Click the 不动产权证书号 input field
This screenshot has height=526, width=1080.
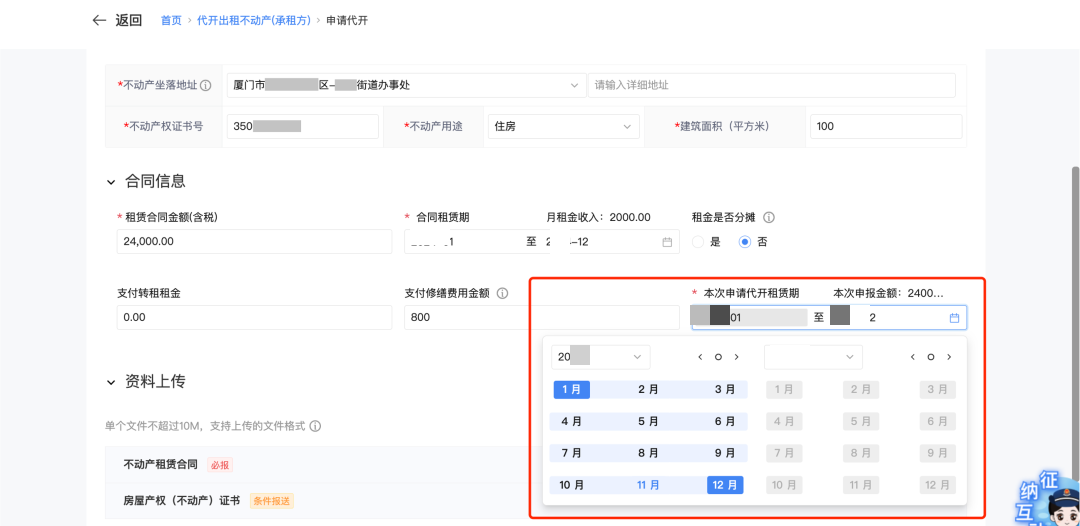pyautogui.click(x=302, y=127)
